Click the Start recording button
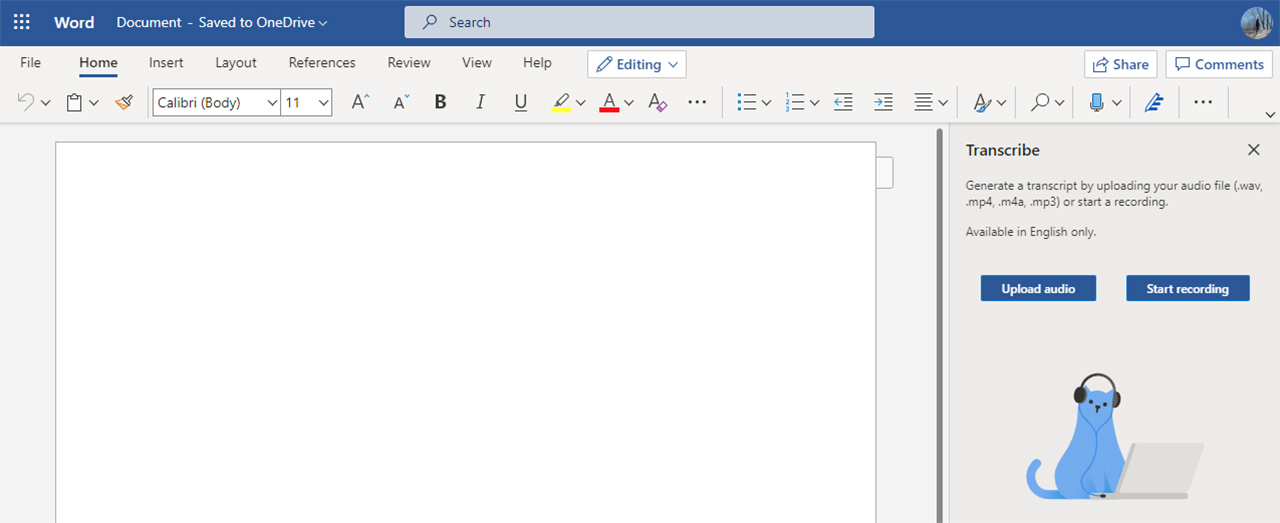 [1188, 288]
